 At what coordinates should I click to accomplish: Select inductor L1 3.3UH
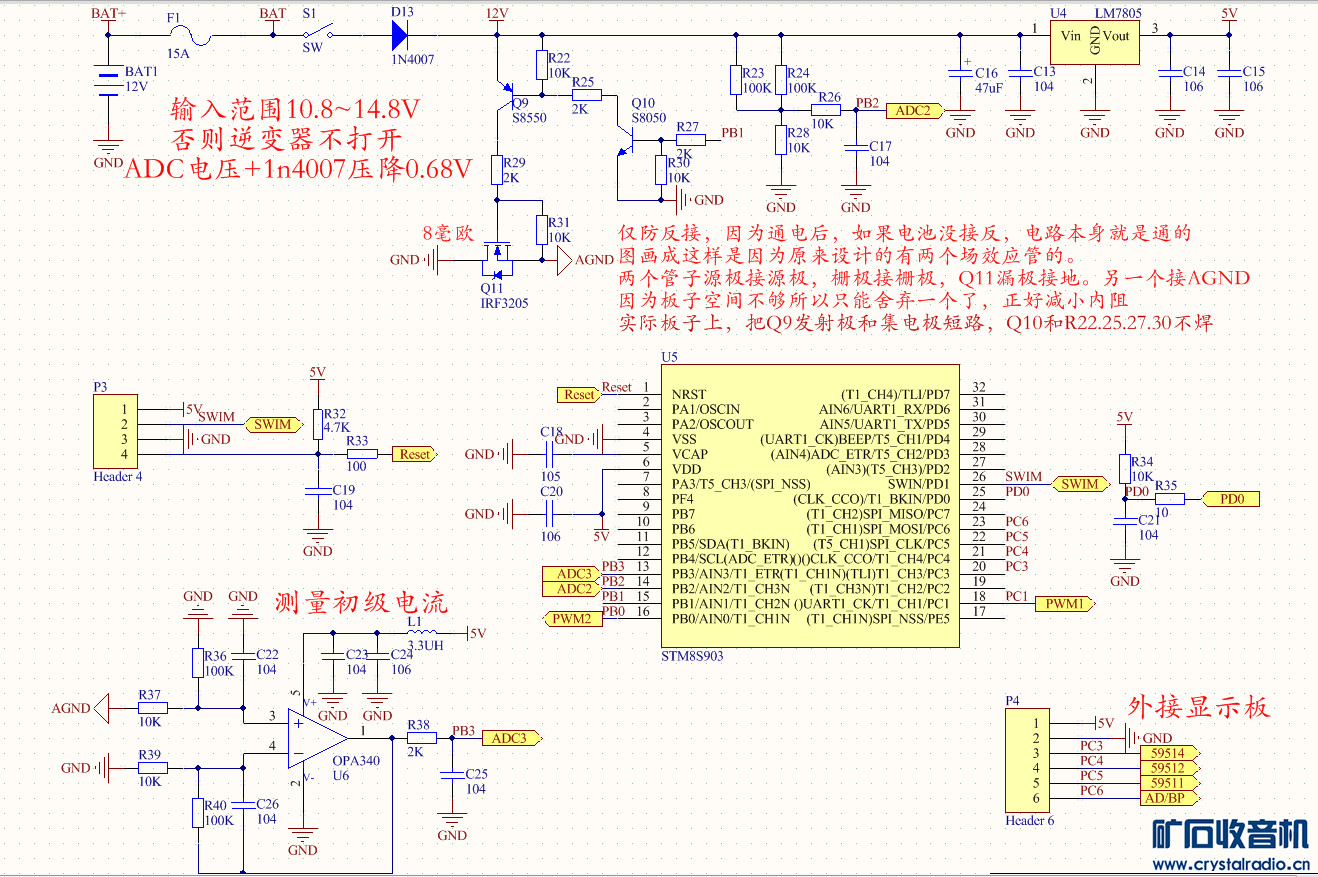coord(421,634)
